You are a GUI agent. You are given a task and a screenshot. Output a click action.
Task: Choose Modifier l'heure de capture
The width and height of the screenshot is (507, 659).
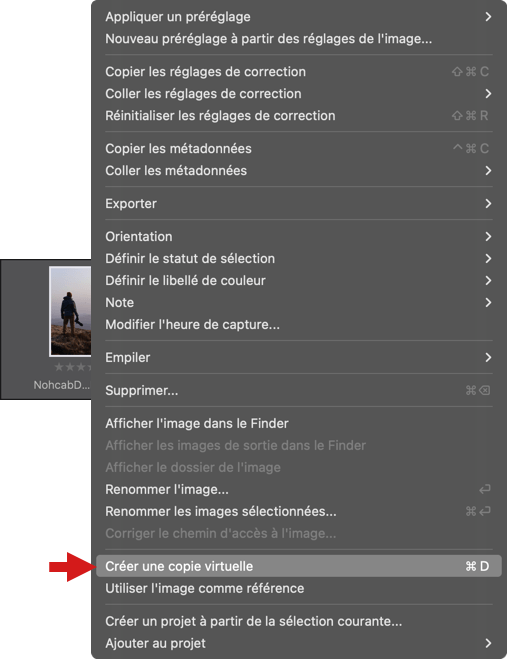click(298, 324)
